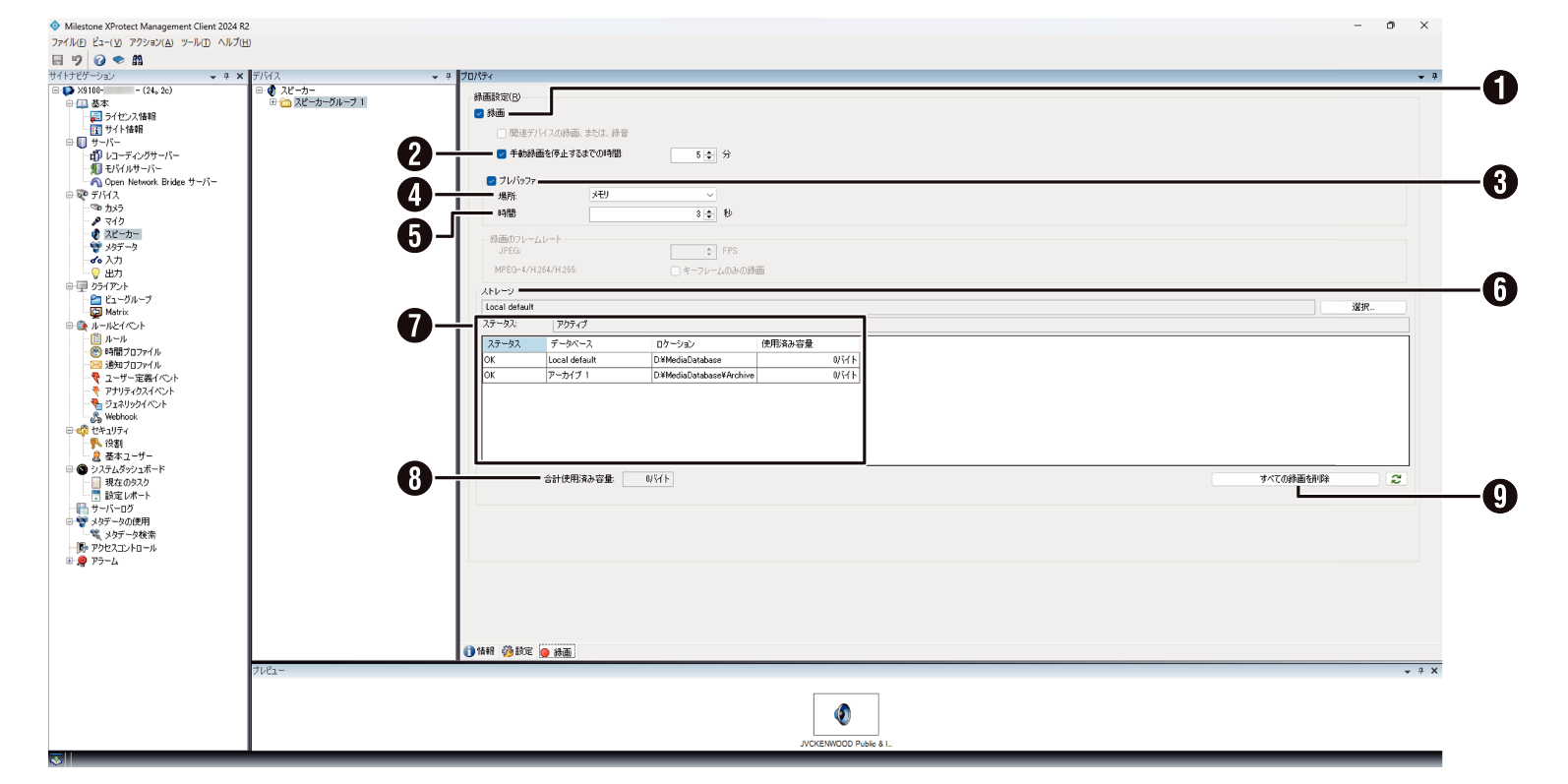Screen dimensions: 1568x784
Task: Click the green refresh icon beside delete button
Action: (1396, 479)
